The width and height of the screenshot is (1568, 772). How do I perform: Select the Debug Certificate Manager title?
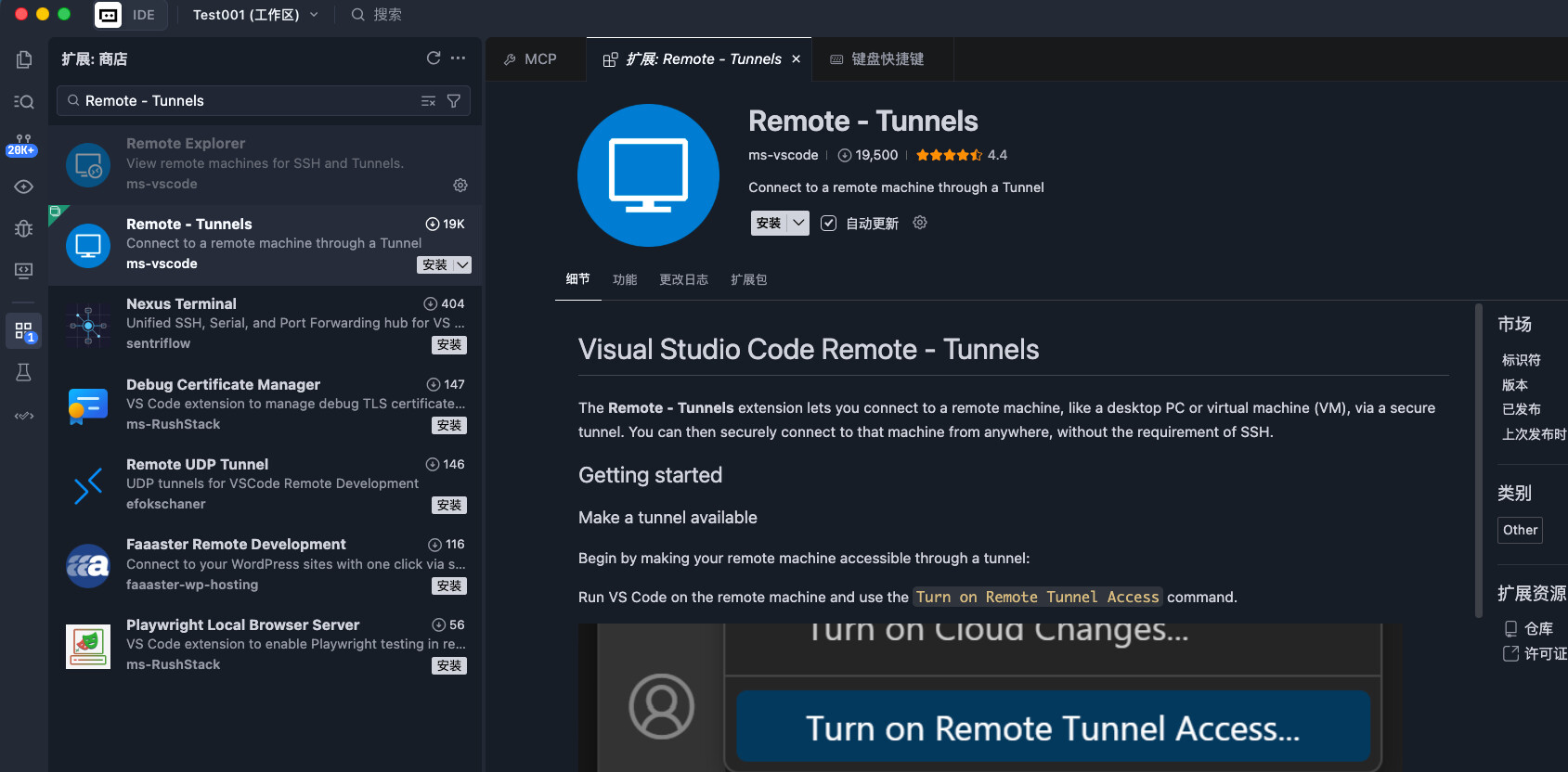[223, 384]
